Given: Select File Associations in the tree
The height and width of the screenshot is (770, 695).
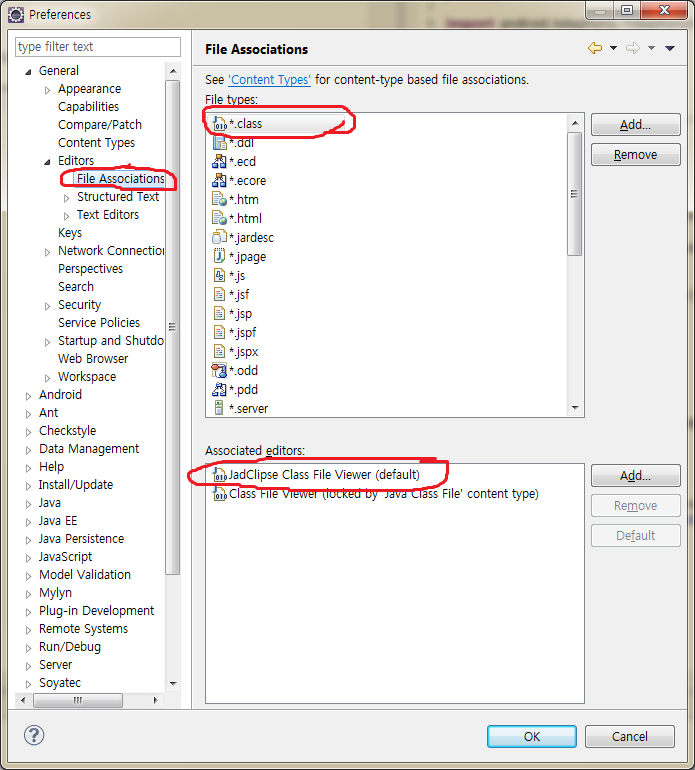Looking at the screenshot, I should click(120, 178).
